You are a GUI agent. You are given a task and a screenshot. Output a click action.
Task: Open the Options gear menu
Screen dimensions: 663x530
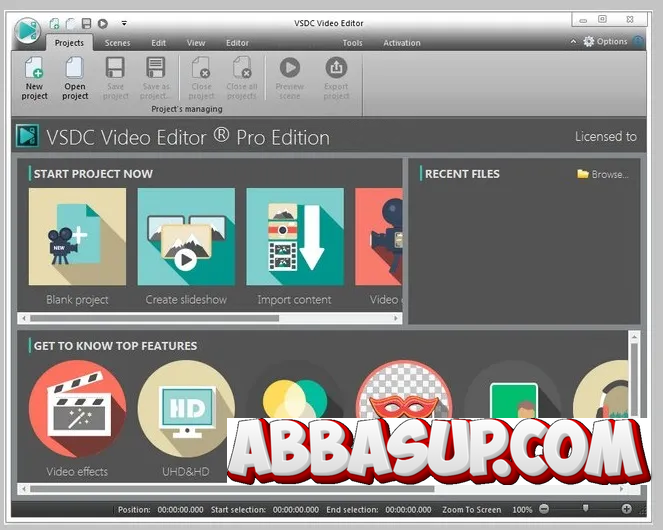(x=605, y=41)
